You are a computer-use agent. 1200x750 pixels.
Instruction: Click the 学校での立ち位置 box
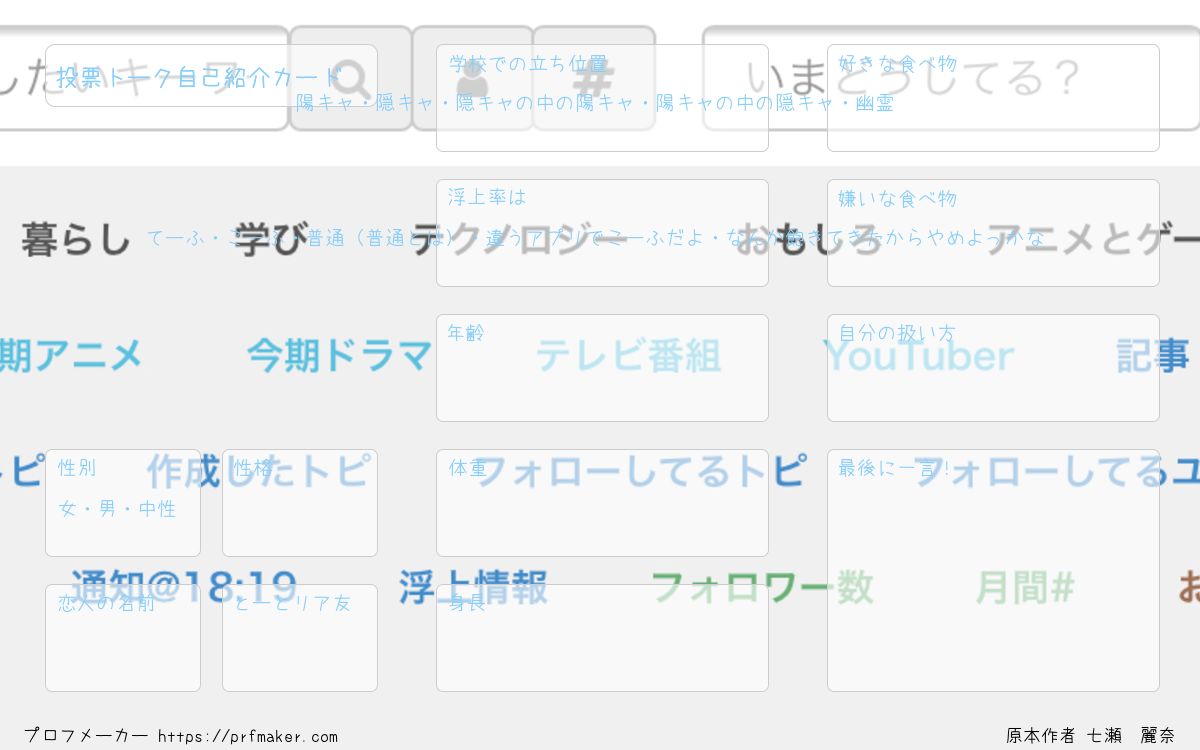tap(602, 98)
